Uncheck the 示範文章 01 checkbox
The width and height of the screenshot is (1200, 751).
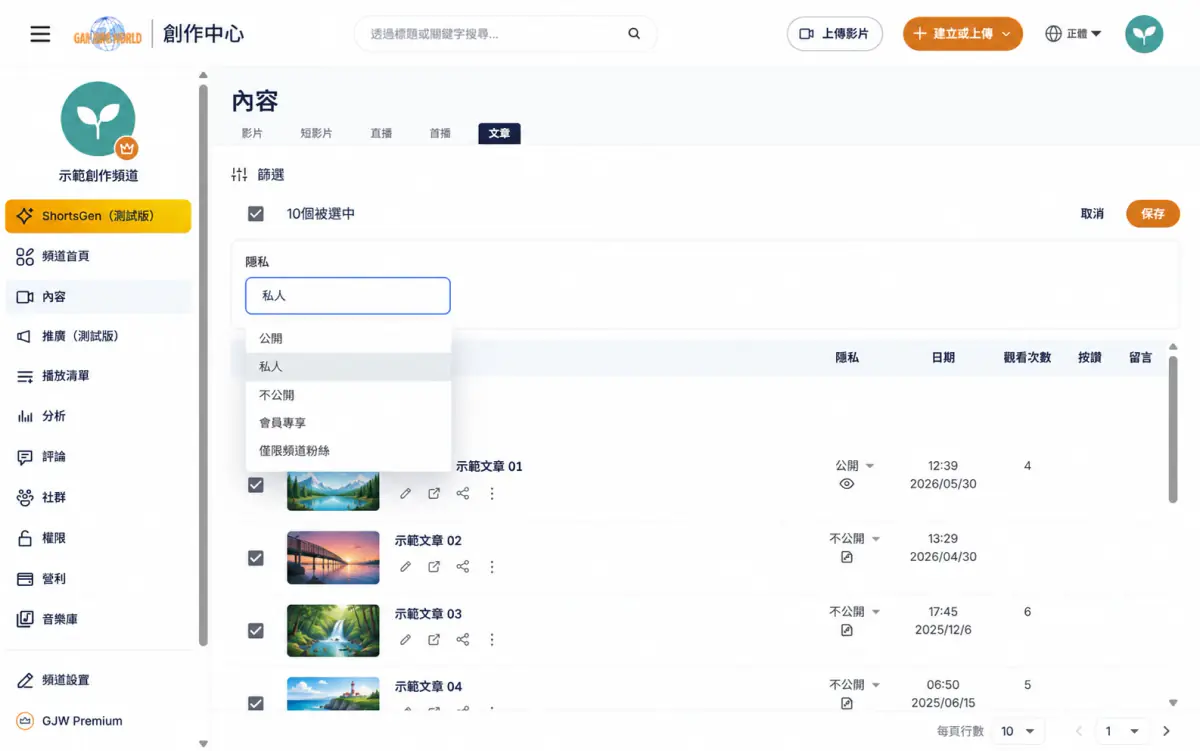coord(256,485)
